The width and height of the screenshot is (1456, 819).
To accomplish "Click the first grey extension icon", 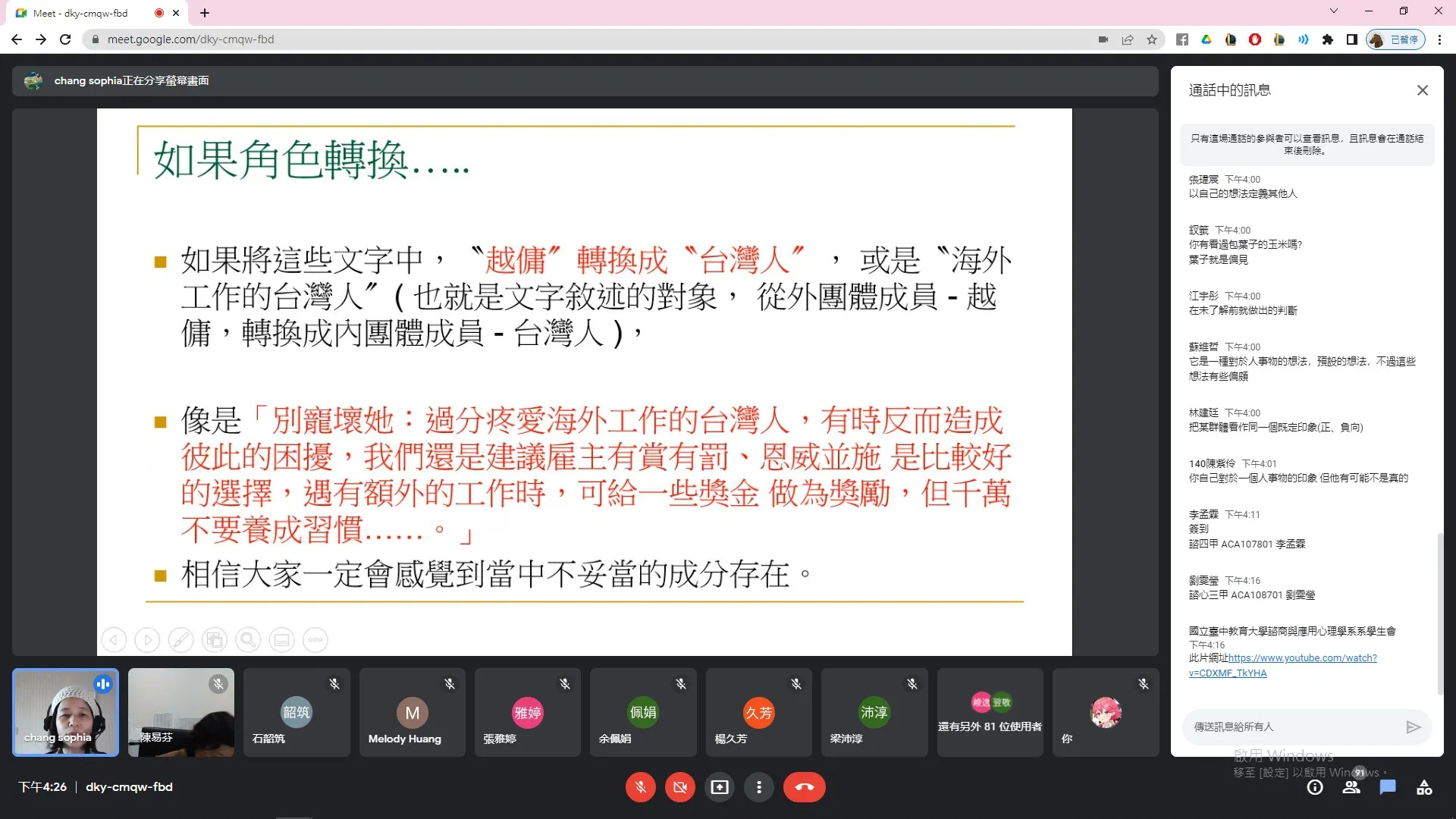I will pyautogui.click(x=1182, y=39).
